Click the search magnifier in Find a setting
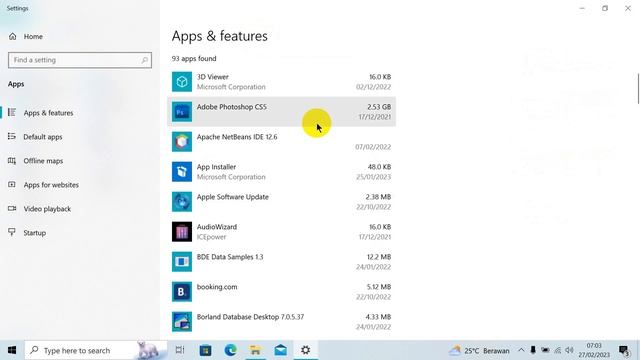This screenshot has height=360, width=640. tap(144, 60)
